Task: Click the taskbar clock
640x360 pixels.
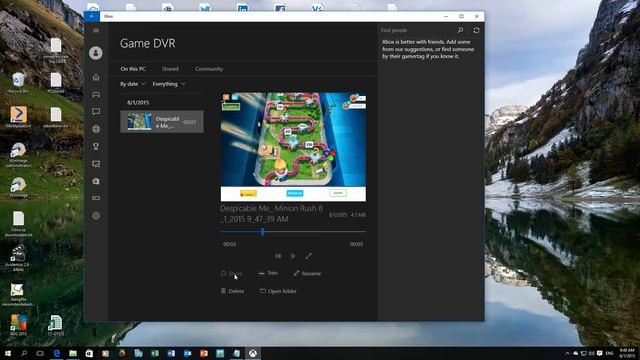Action: pyautogui.click(x=627, y=353)
